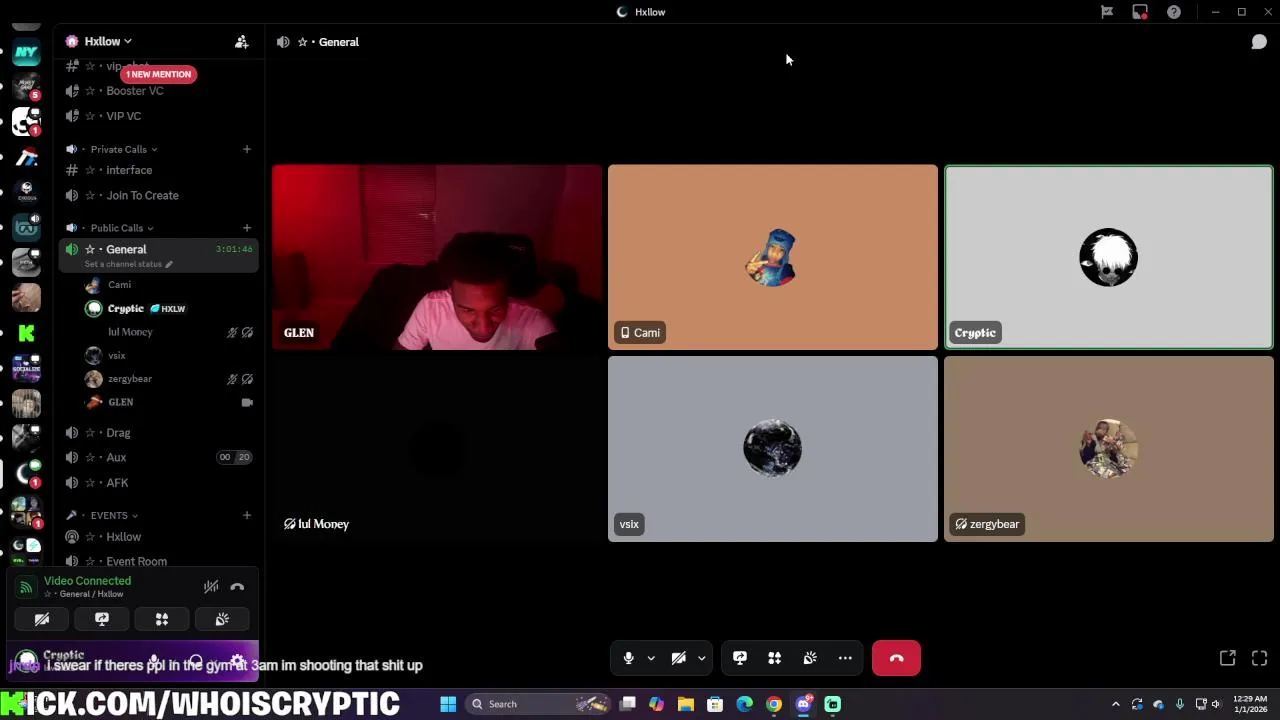Focus the vsix participant tile
Screen dimensions: 1280x720
point(773,449)
